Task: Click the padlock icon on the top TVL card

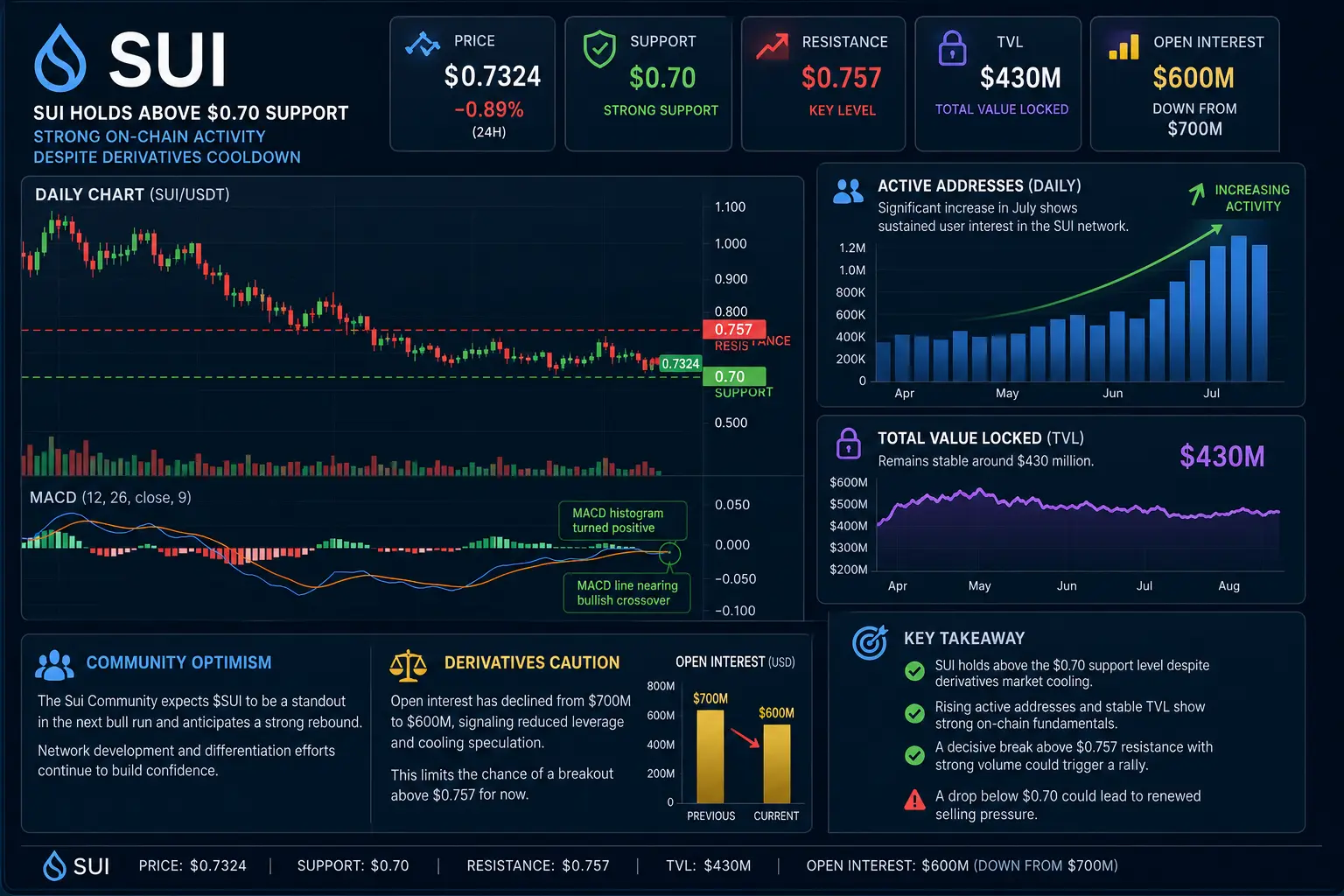Action: [952, 48]
